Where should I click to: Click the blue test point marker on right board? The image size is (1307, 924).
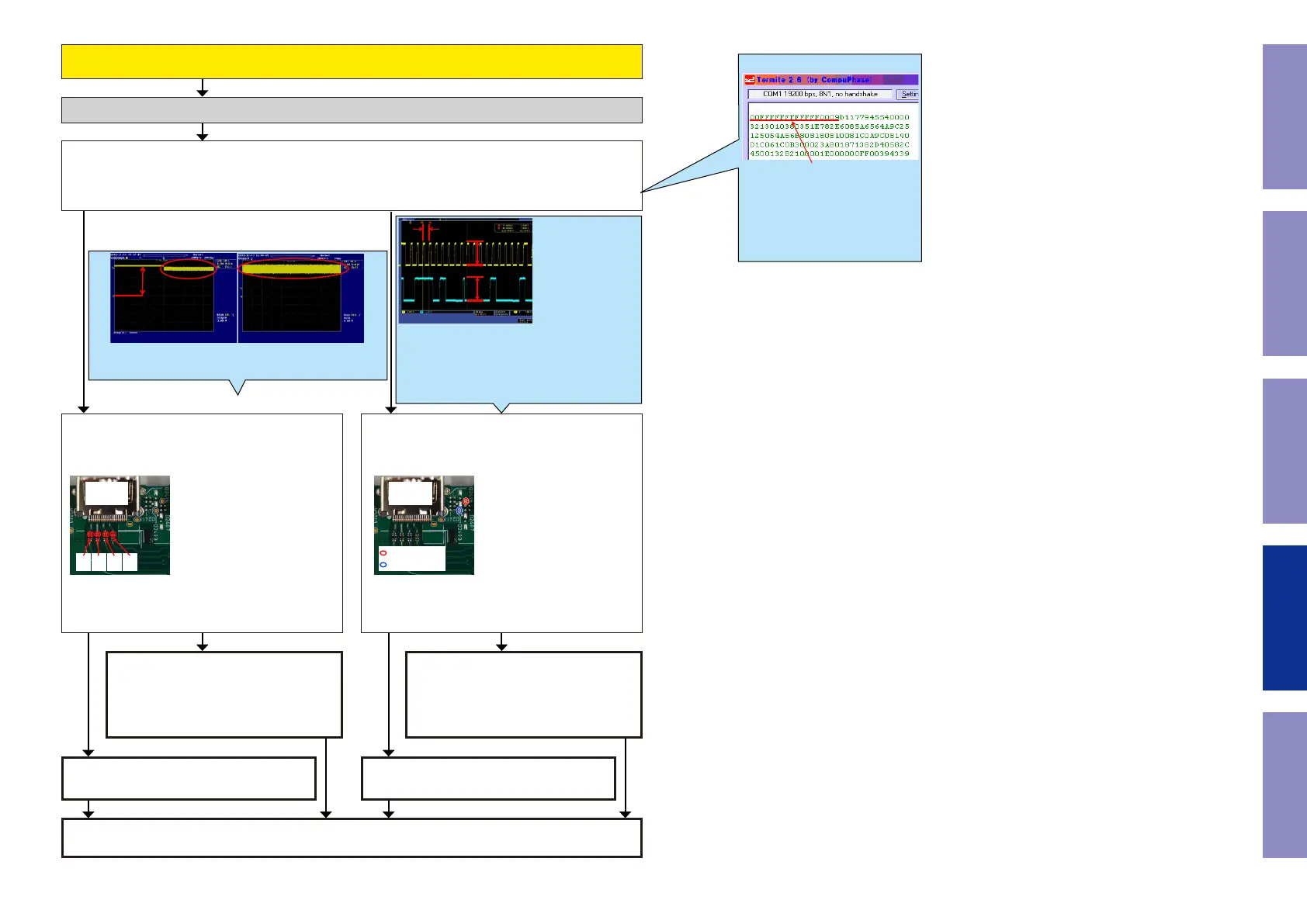point(459,510)
